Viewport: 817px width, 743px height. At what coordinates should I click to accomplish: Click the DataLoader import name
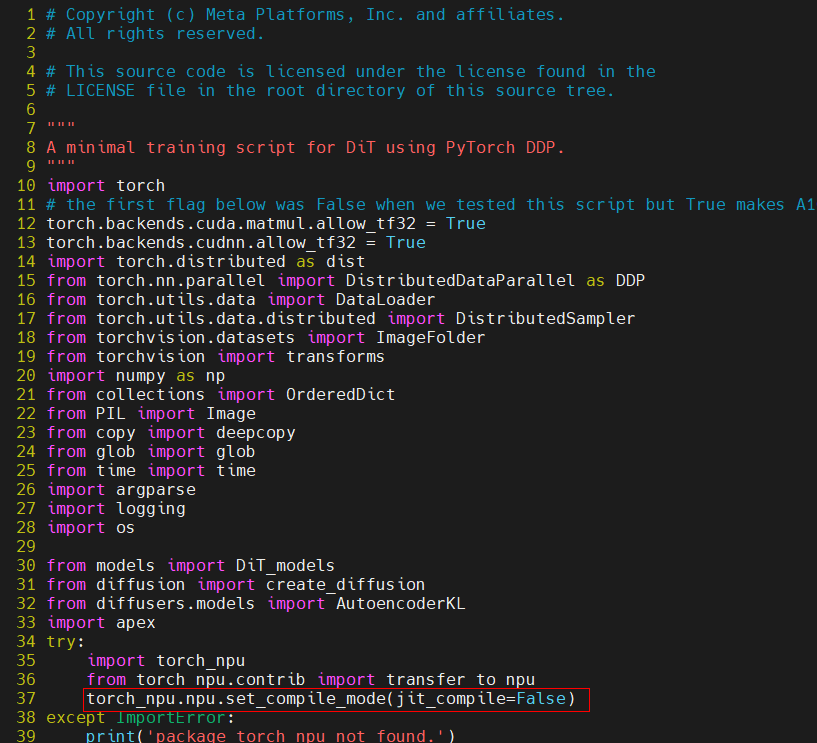coord(385,300)
